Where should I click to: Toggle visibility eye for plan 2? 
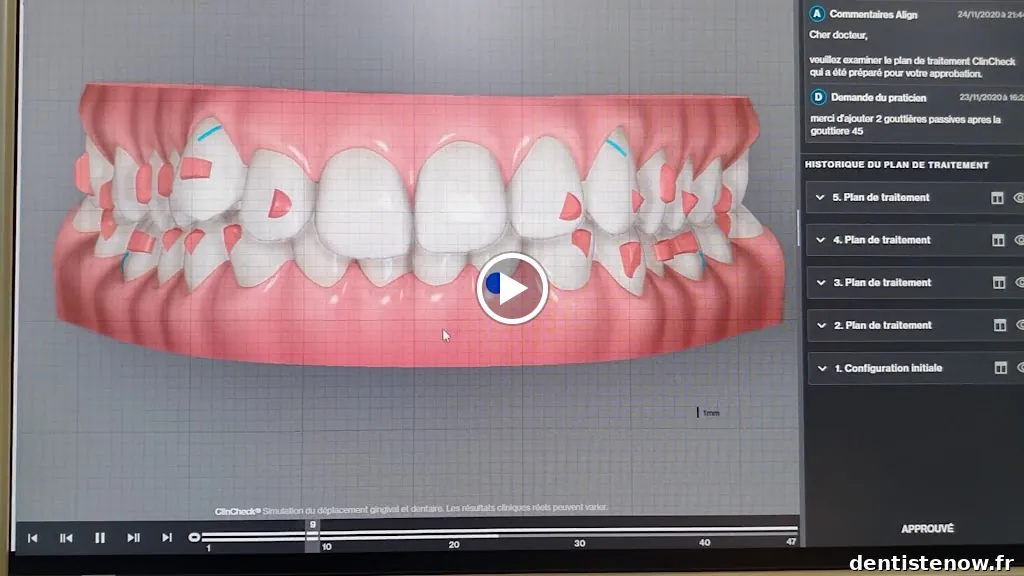[x=1018, y=325]
